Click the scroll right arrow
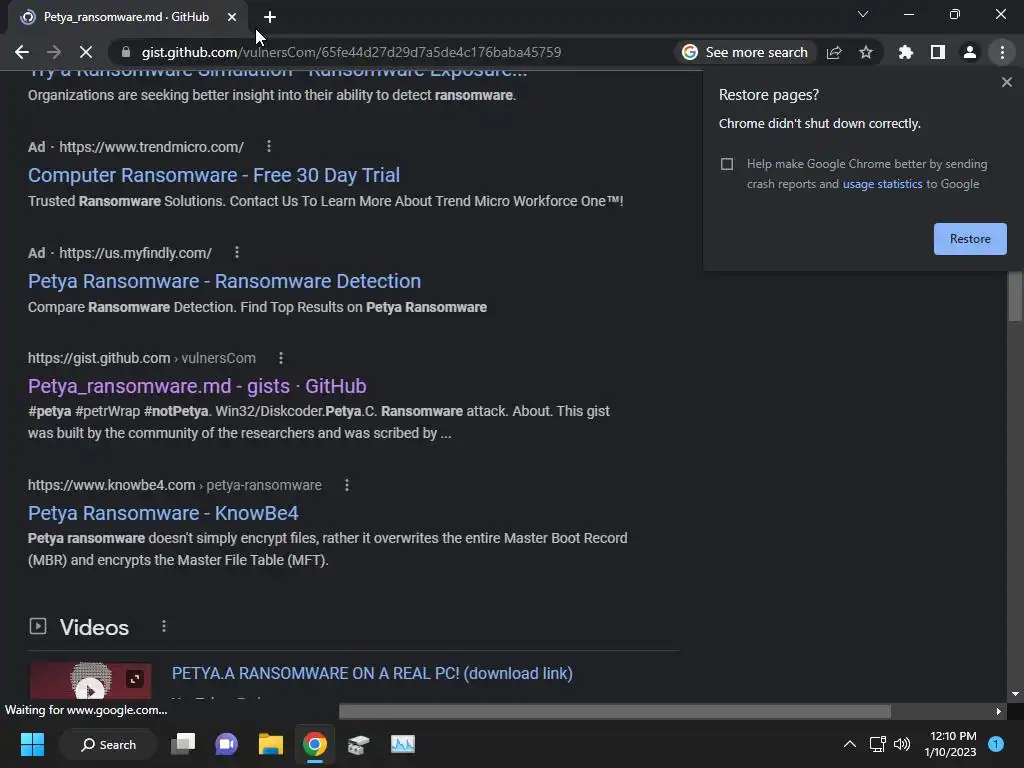 pyautogui.click(x=999, y=711)
